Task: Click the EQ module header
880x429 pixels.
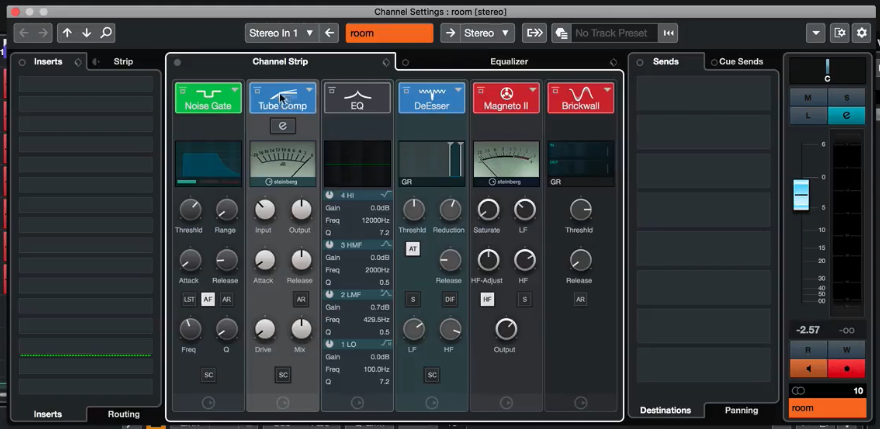Action: pyautogui.click(x=357, y=98)
